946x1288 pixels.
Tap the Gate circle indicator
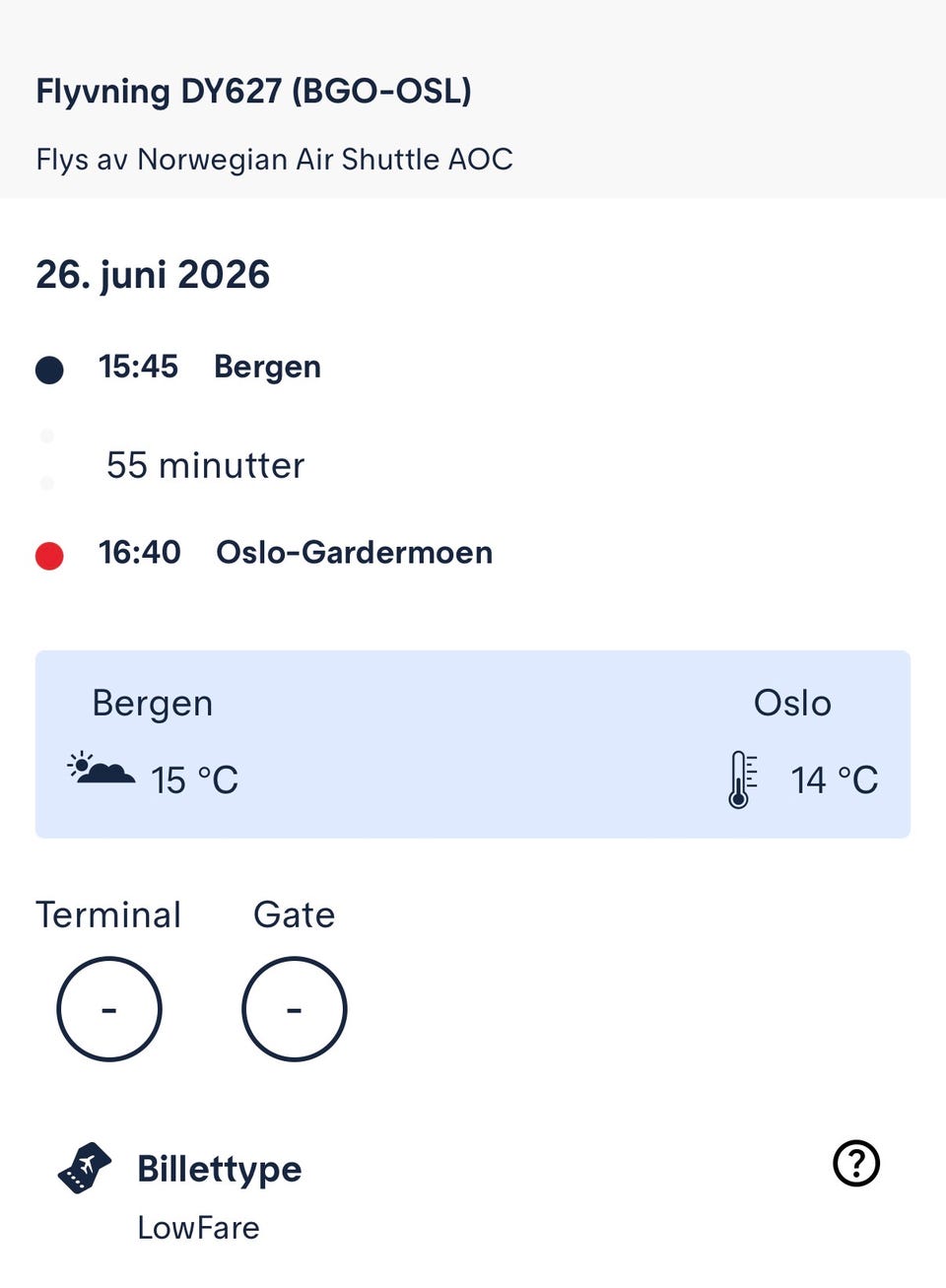294,1009
